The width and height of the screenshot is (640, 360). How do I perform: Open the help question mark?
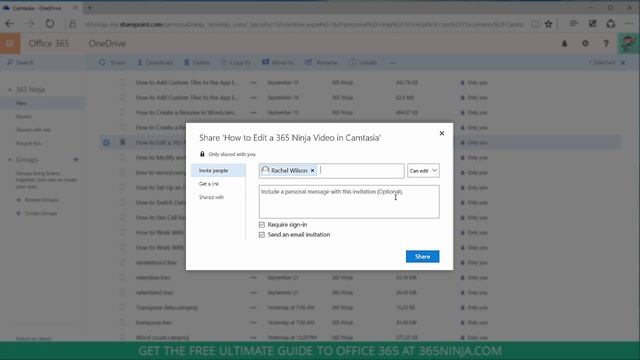pyautogui.click(x=606, y=44)
